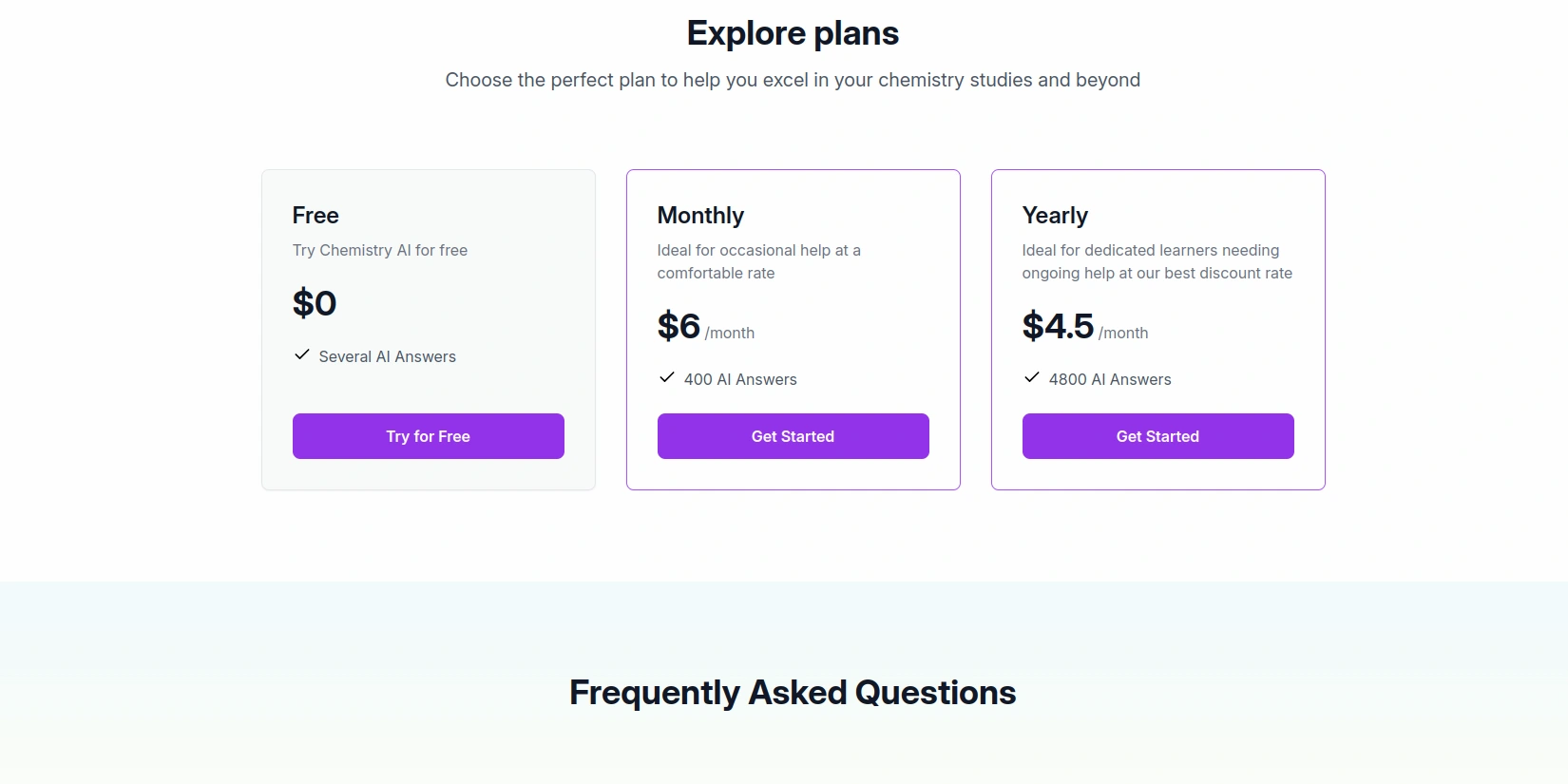1568x784 pixels.
Task: Click the "Try Chemistry AI for free" text
Action: click(380, 250)
